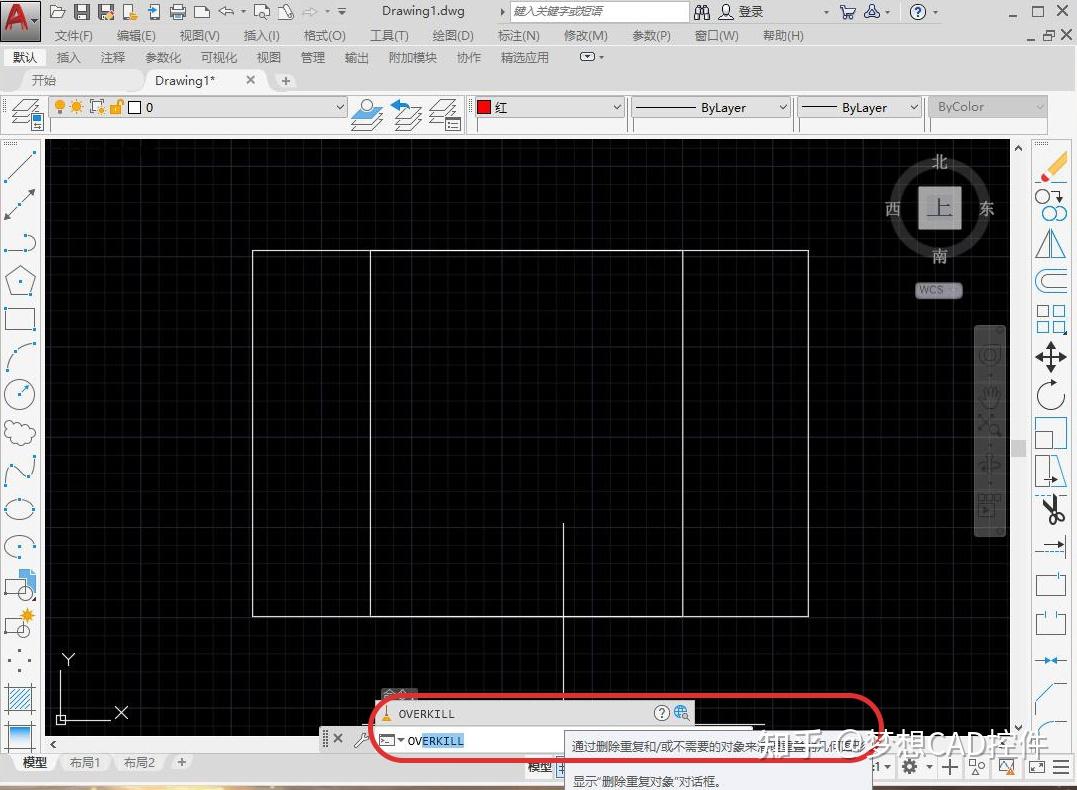Pick the Revision Cloud tool

pos(20,432)
